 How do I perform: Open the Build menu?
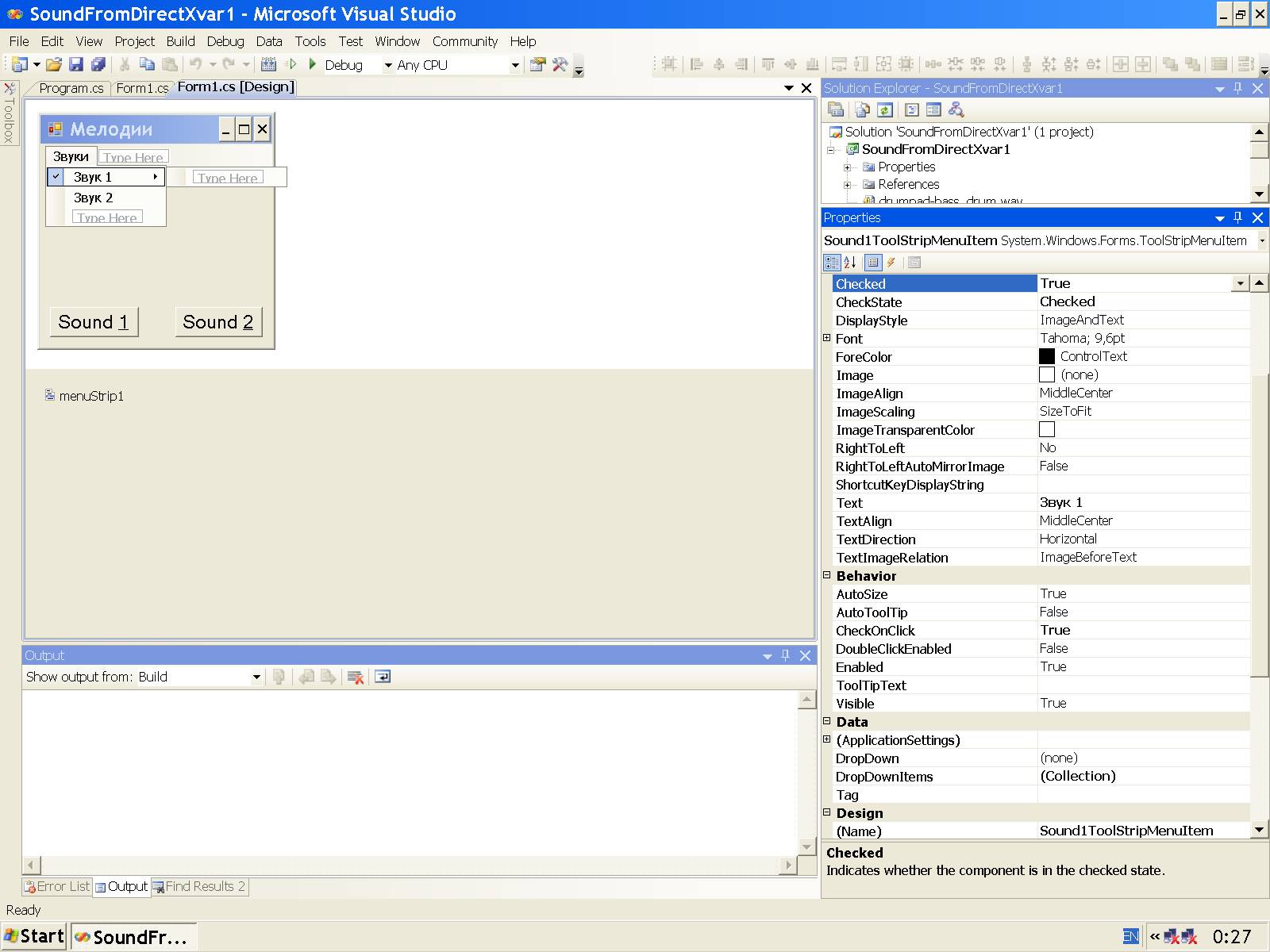tap(180, 41)
